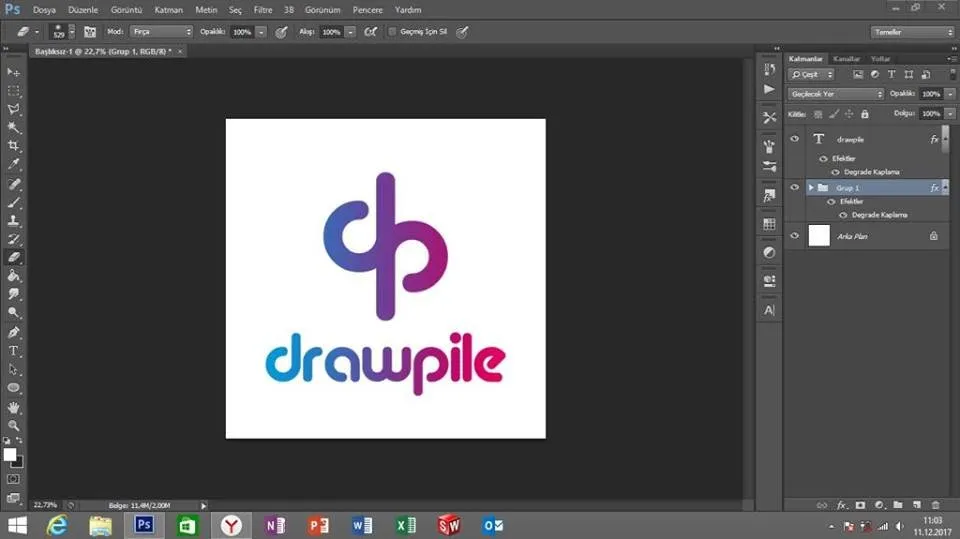Switch to the Yollar tab

(x=880, y=59)
